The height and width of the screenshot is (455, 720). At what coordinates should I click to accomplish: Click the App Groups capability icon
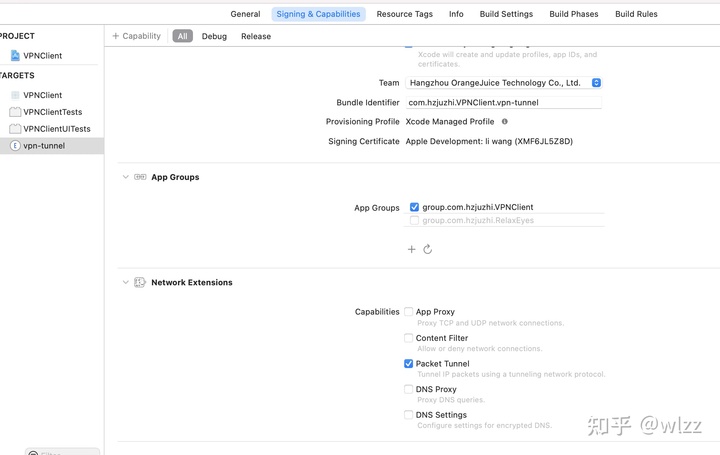click(140, 177)
